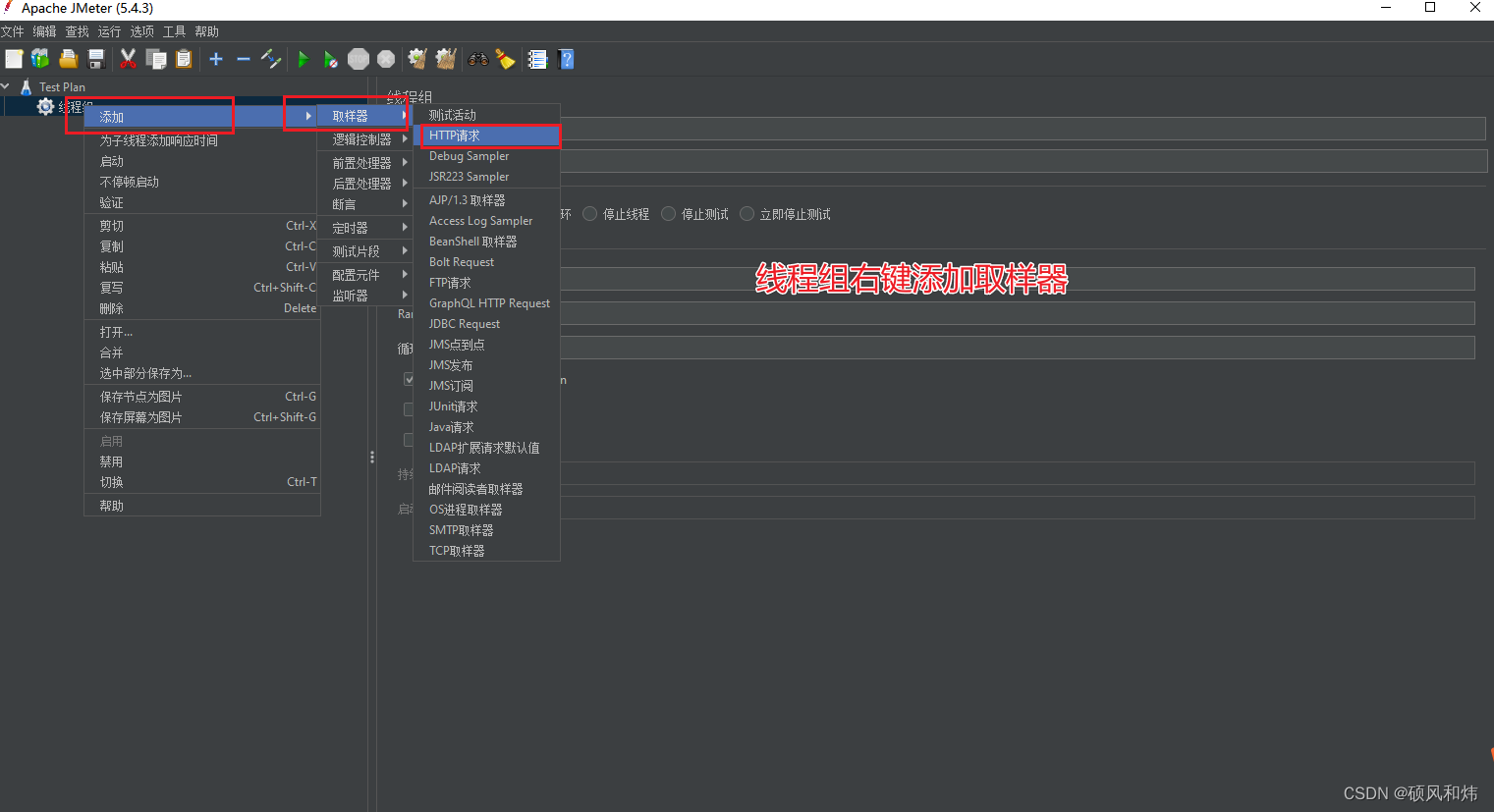Open the 文件 menu
The image size is (1494, 812).
click(x=13, y=31)
